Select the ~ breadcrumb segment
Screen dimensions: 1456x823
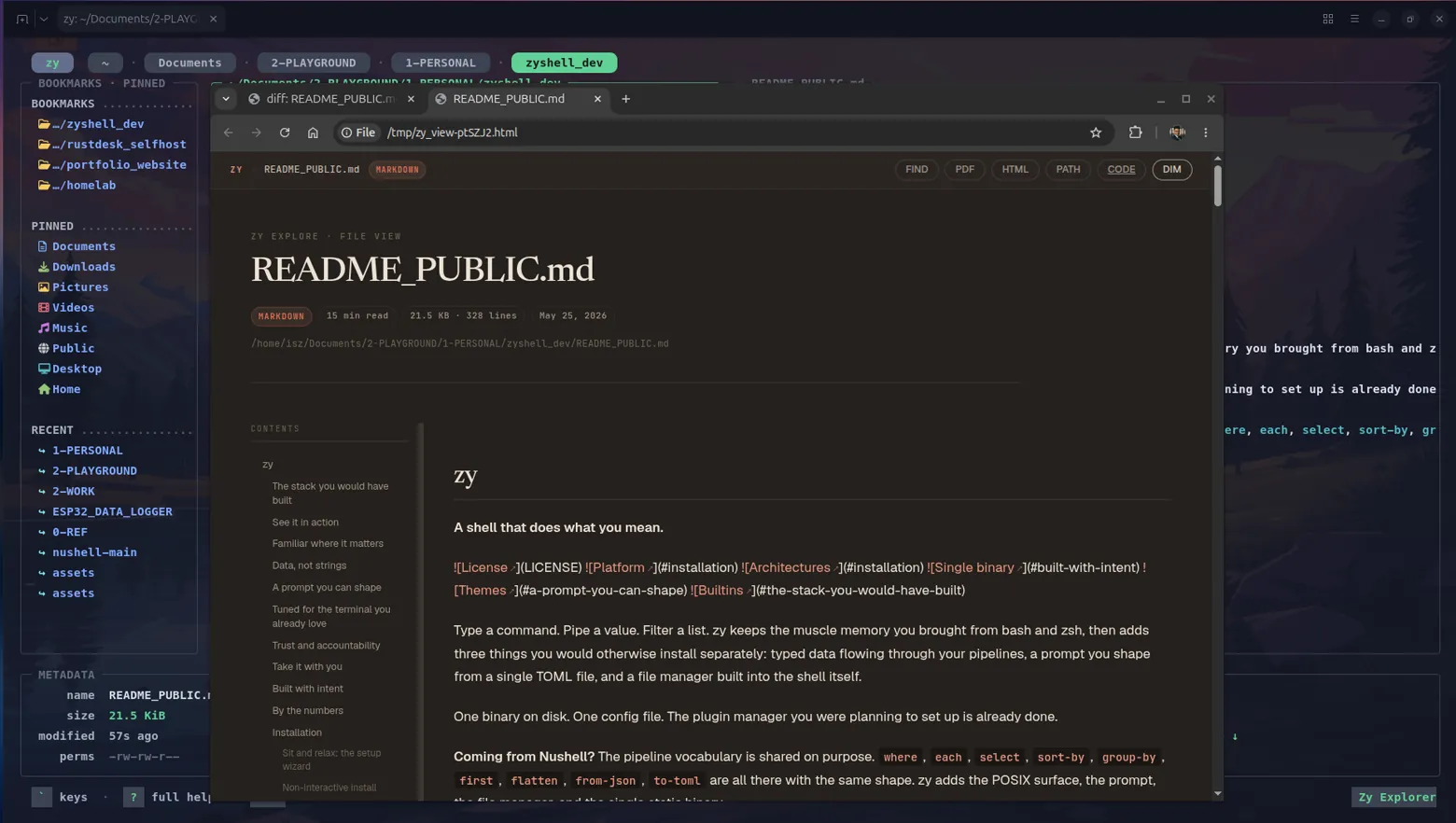coord(105,63)
